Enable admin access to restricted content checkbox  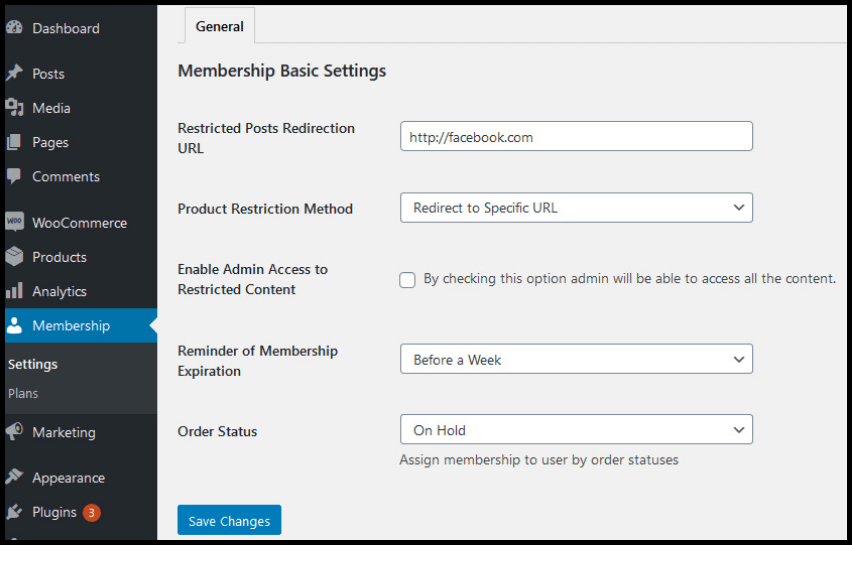point(408,280)
